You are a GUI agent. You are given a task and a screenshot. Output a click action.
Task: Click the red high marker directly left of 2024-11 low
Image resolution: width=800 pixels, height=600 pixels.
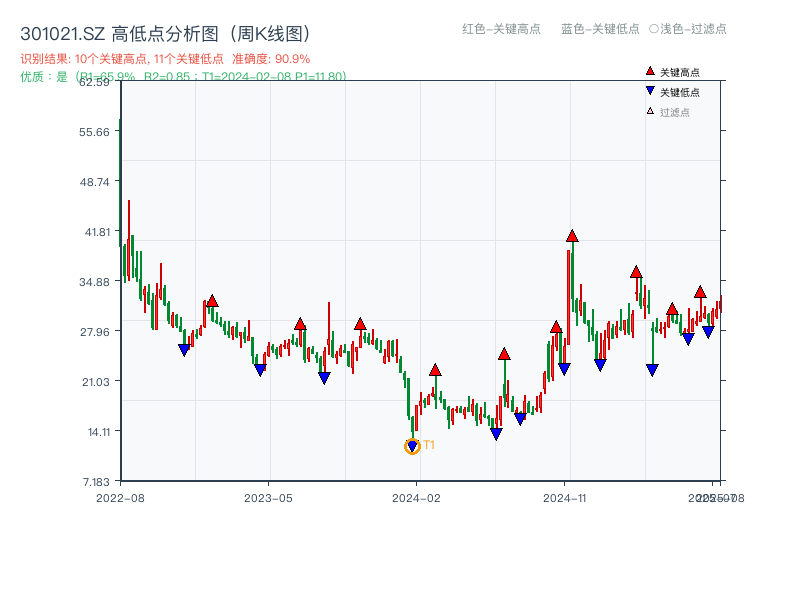[x=556, y=328]
